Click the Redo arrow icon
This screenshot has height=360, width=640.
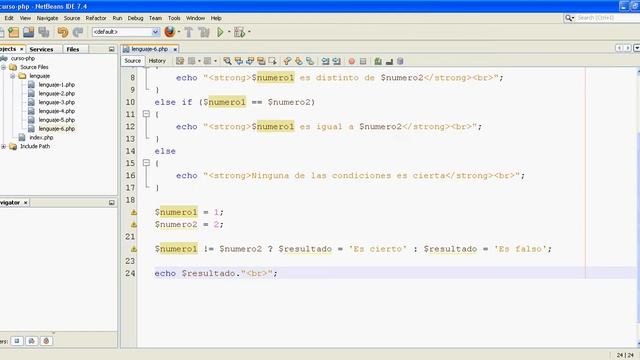click(78, 32)
